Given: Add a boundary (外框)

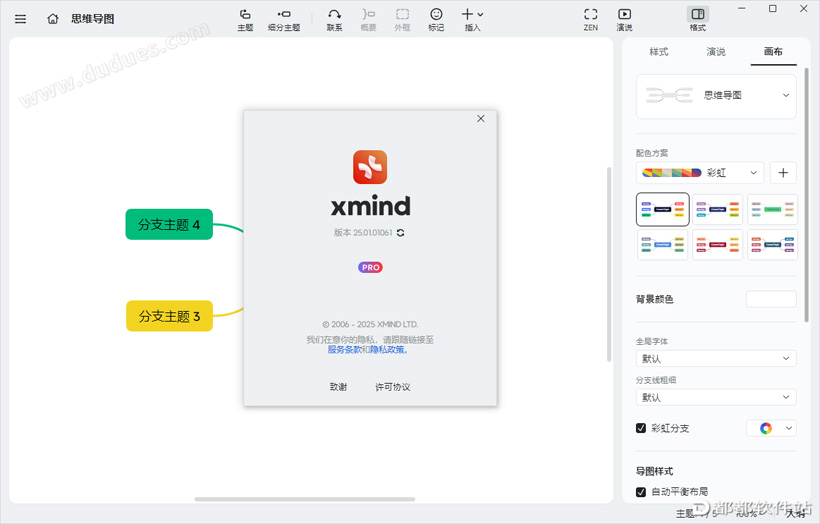Looking at the screenshot, I should click(x=402, y=20).
